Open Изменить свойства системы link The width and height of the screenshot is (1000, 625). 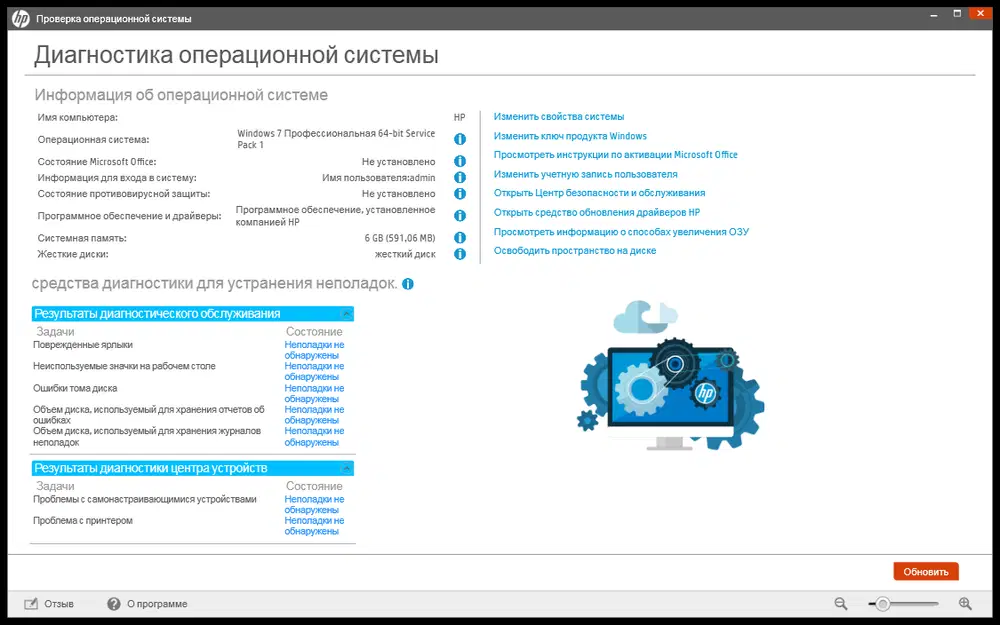[x=559, y=117]
